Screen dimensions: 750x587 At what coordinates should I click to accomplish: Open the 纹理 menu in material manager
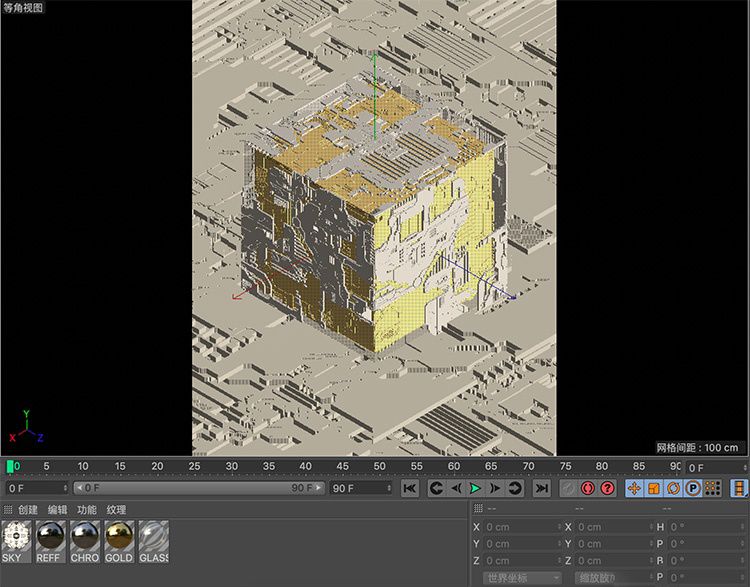point(116,510)
